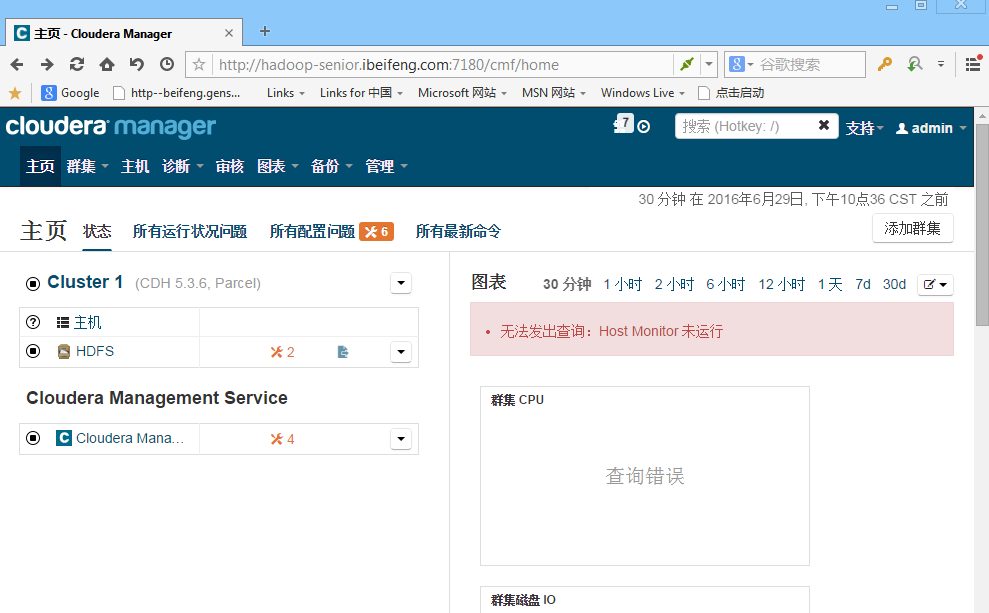Open the browser main menu list icon
The width and height of the screenshot is (989, 613).
(x=973, y=64)
